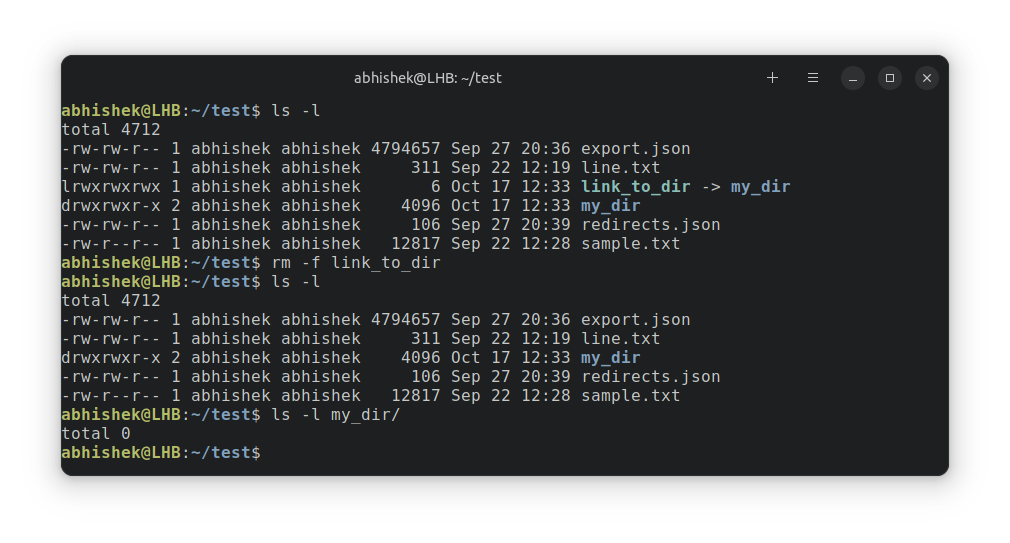This screenshot has height=543, width=1010.
Task: Click redirects.json in the second listing
Action: (651, 377)
